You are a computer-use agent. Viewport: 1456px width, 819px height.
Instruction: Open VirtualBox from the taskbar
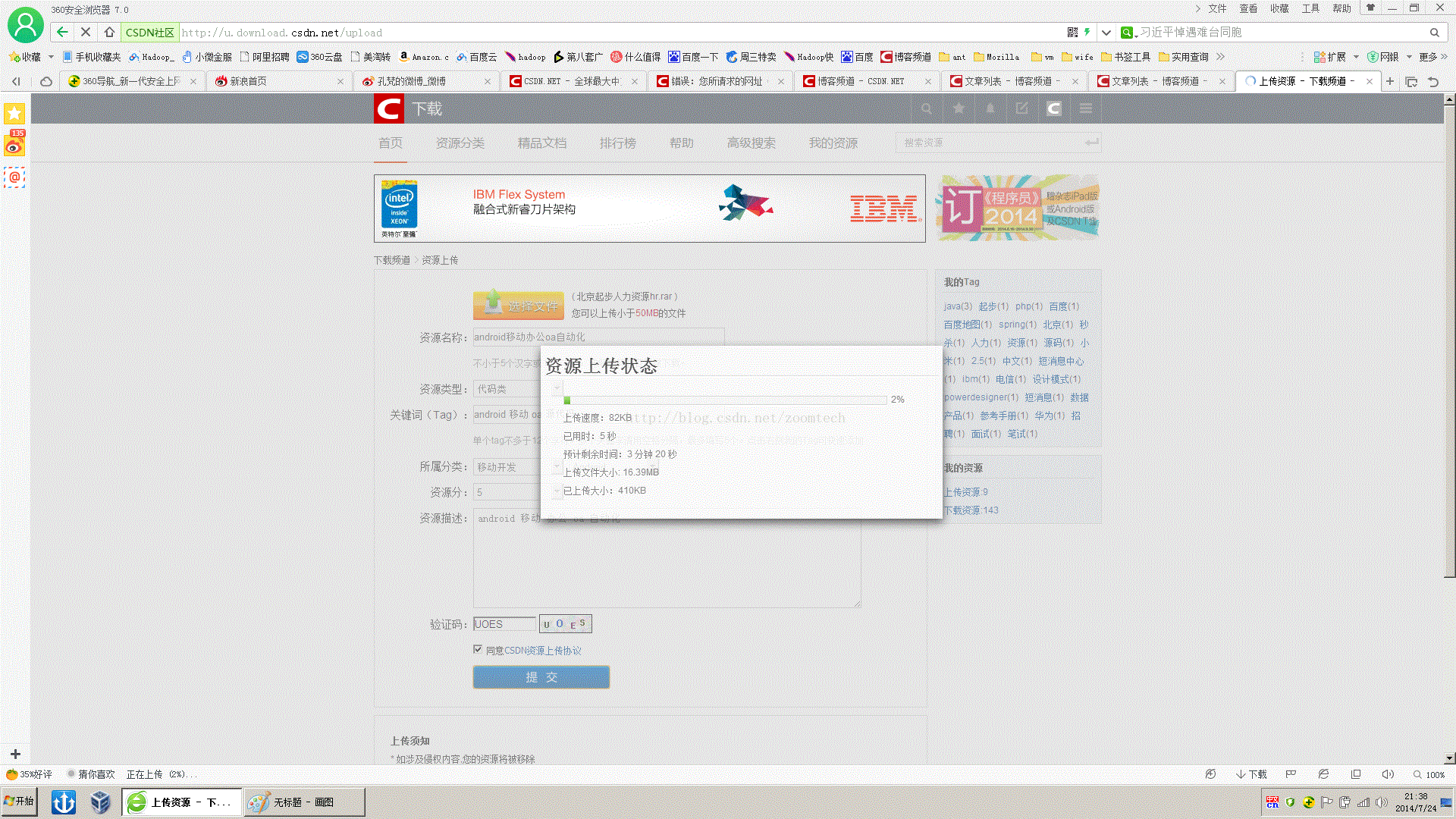pyautogui.click(x=100, y=802)
